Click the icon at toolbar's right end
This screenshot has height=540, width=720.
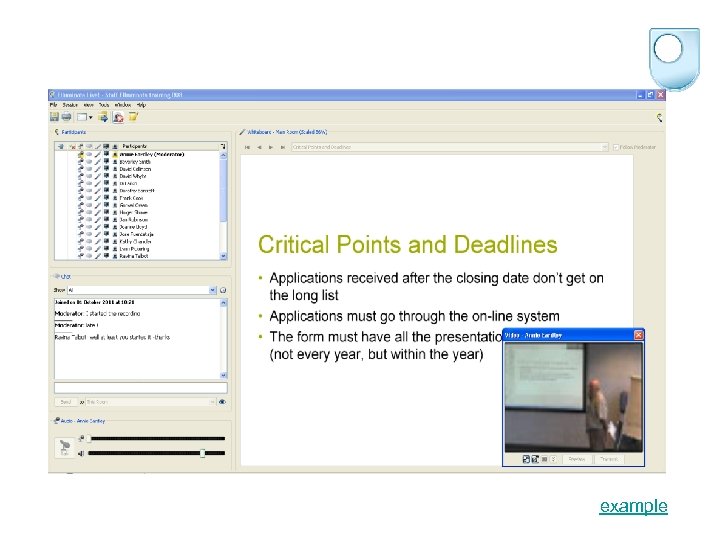tap(659, 118)
